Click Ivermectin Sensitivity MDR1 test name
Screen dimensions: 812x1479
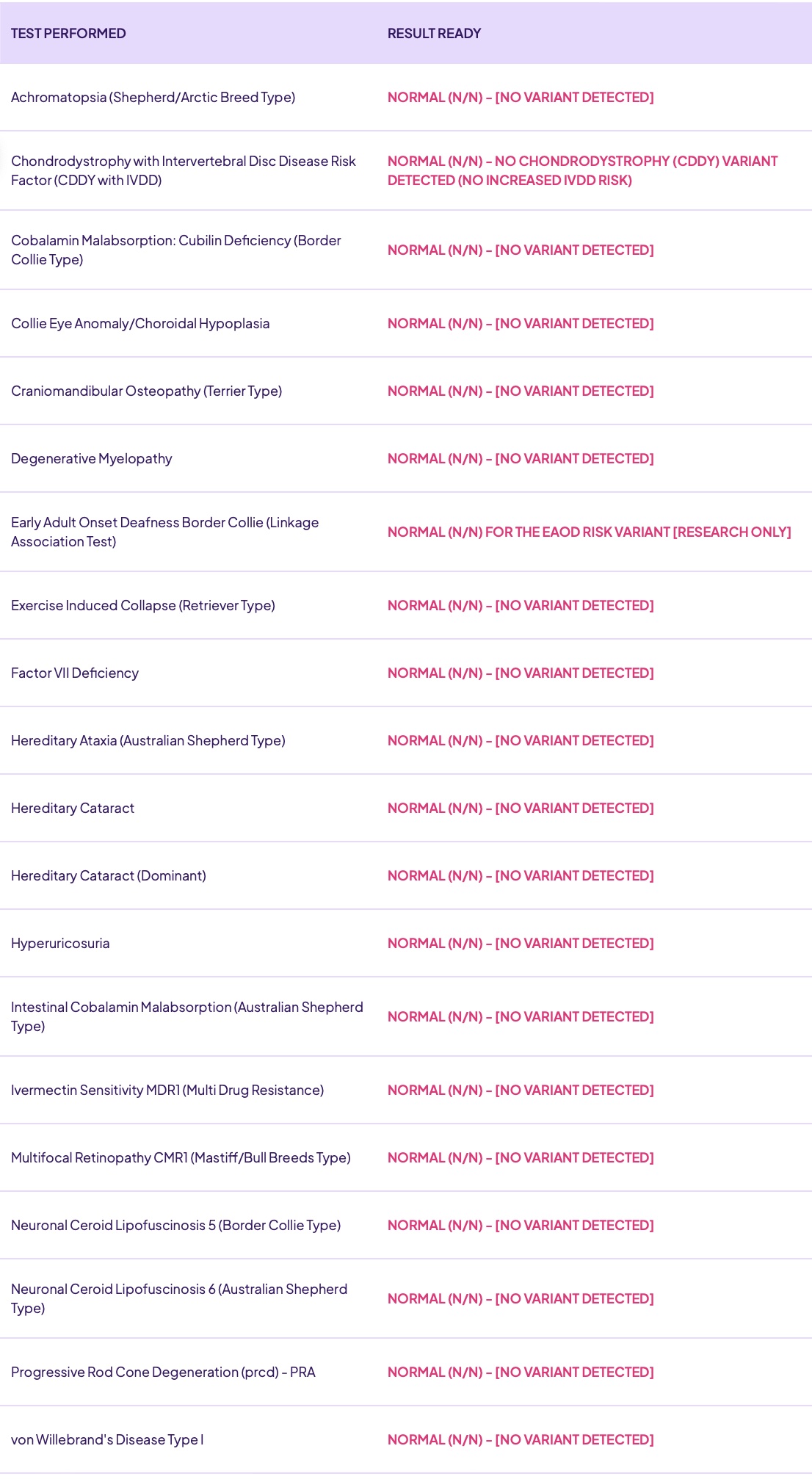[x=167, y=1091]
